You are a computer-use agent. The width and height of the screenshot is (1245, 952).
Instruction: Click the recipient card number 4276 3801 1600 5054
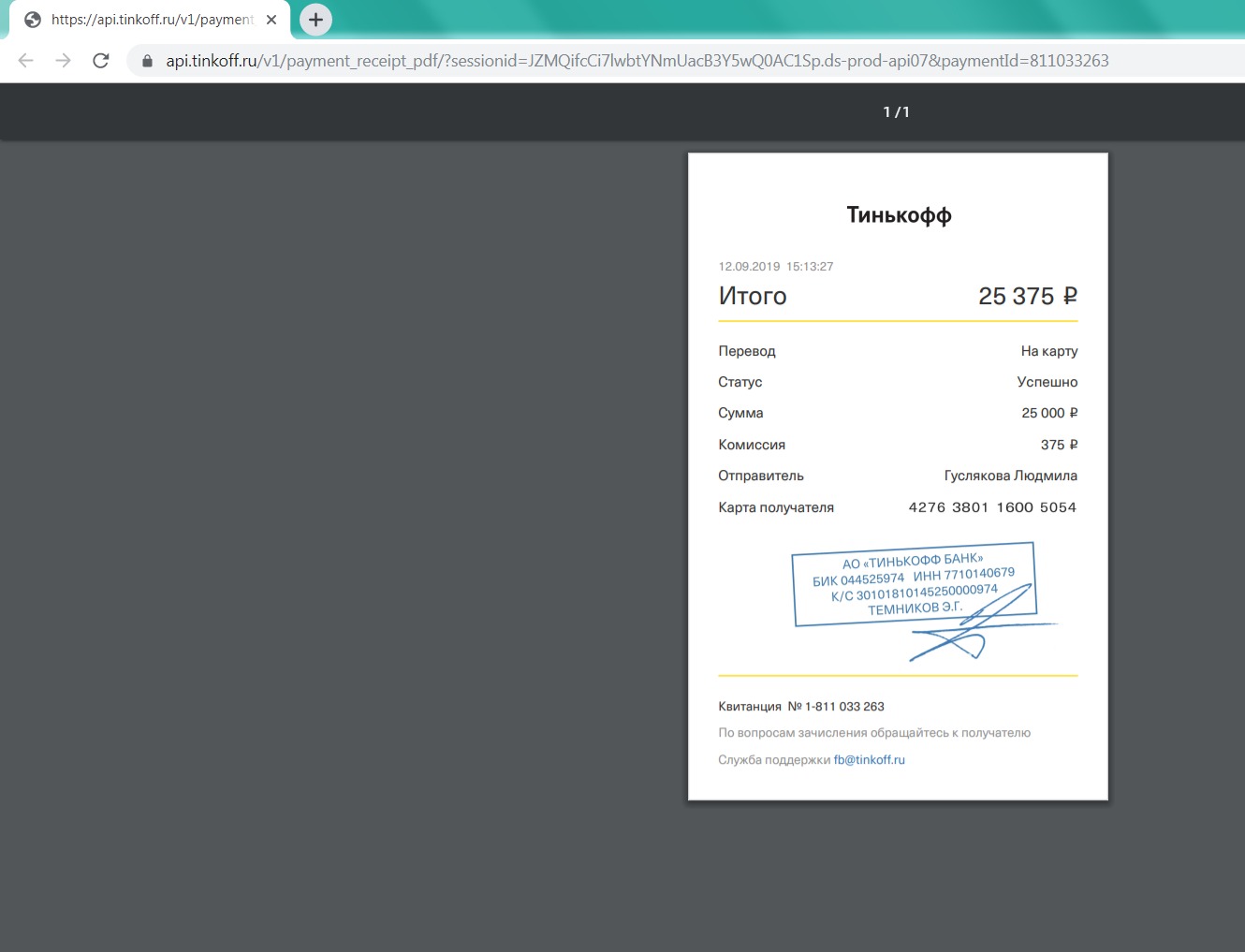[992, 507]
